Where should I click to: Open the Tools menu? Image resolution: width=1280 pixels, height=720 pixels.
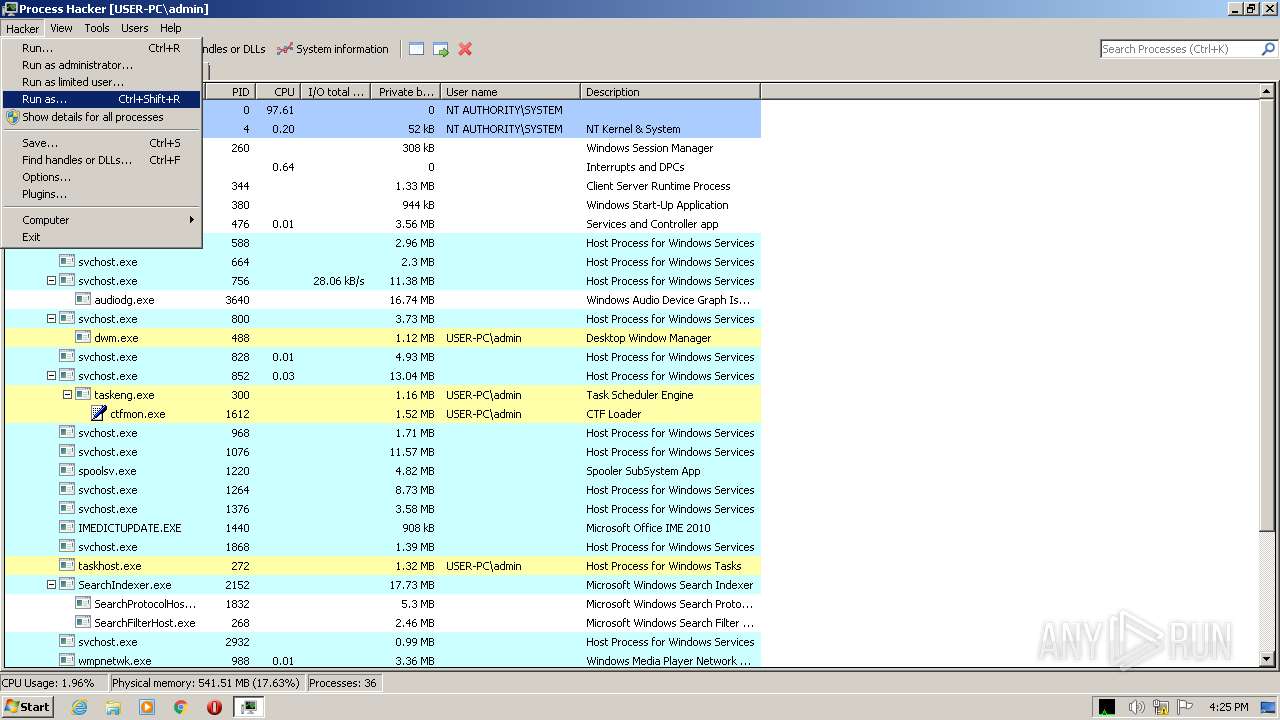97,28
